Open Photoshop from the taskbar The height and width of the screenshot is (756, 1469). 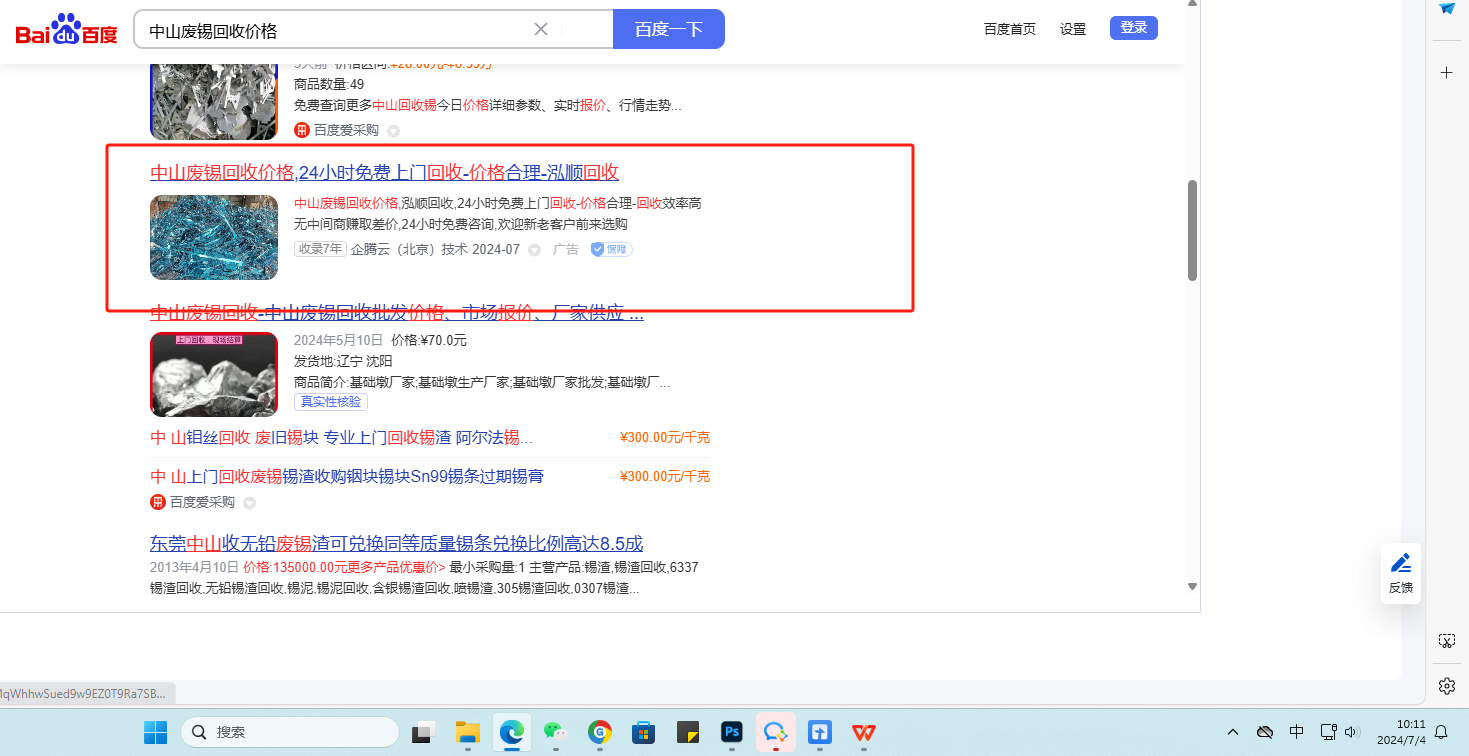[732, 732]
